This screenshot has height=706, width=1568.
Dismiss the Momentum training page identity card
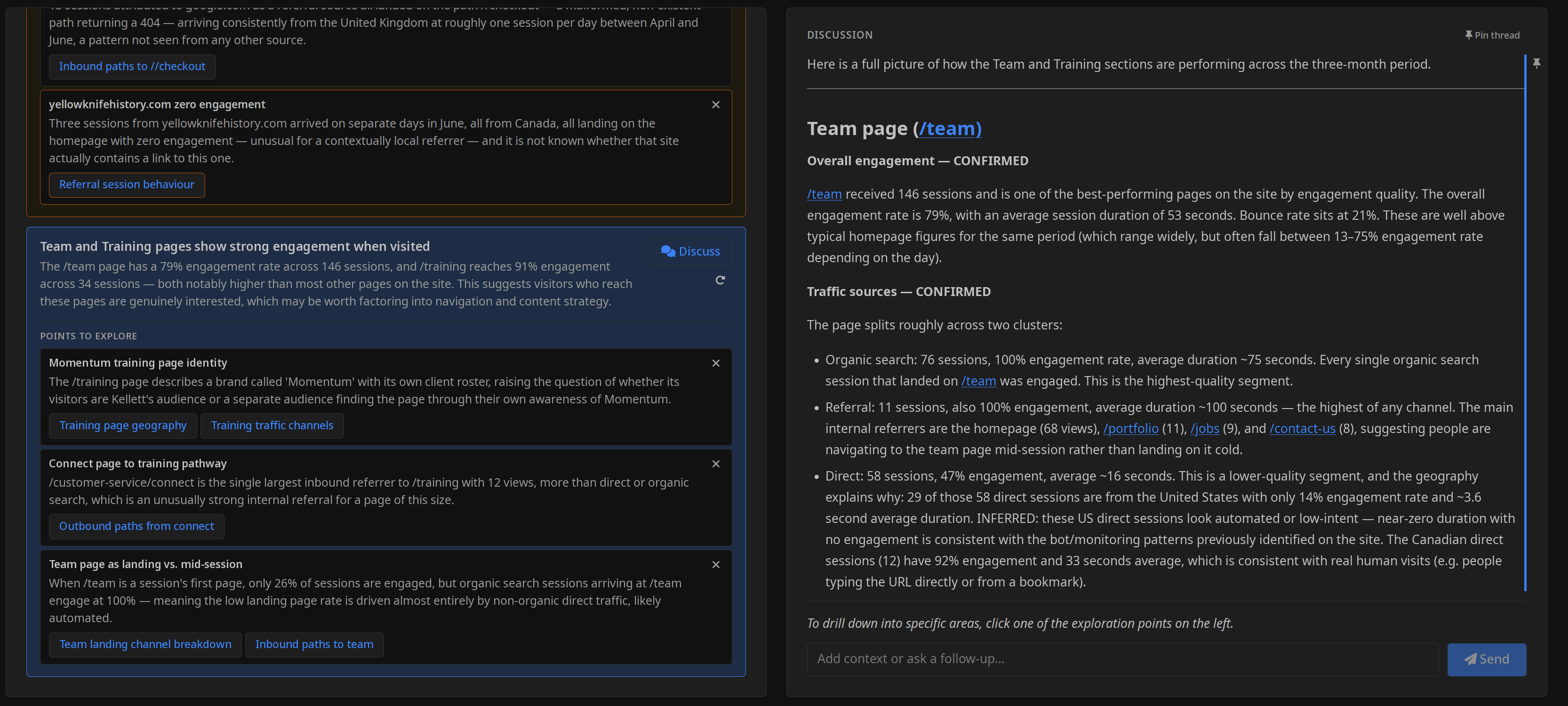click(716, 363)
